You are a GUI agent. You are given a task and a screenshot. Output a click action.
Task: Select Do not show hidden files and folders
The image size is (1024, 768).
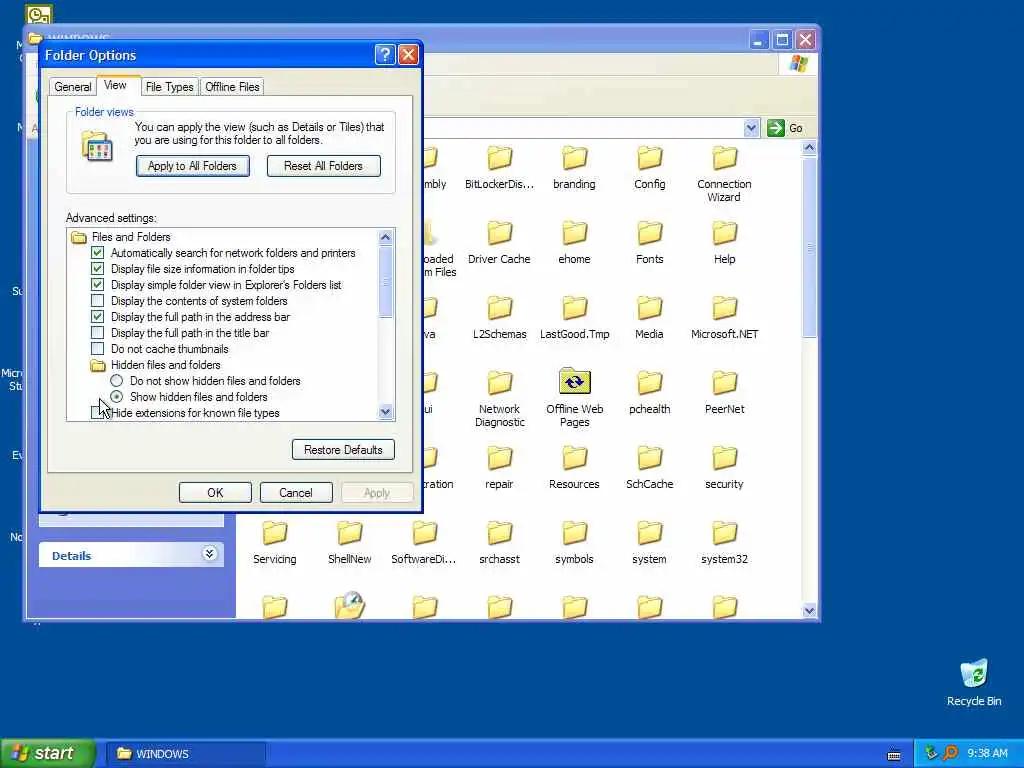pos(116,381)
